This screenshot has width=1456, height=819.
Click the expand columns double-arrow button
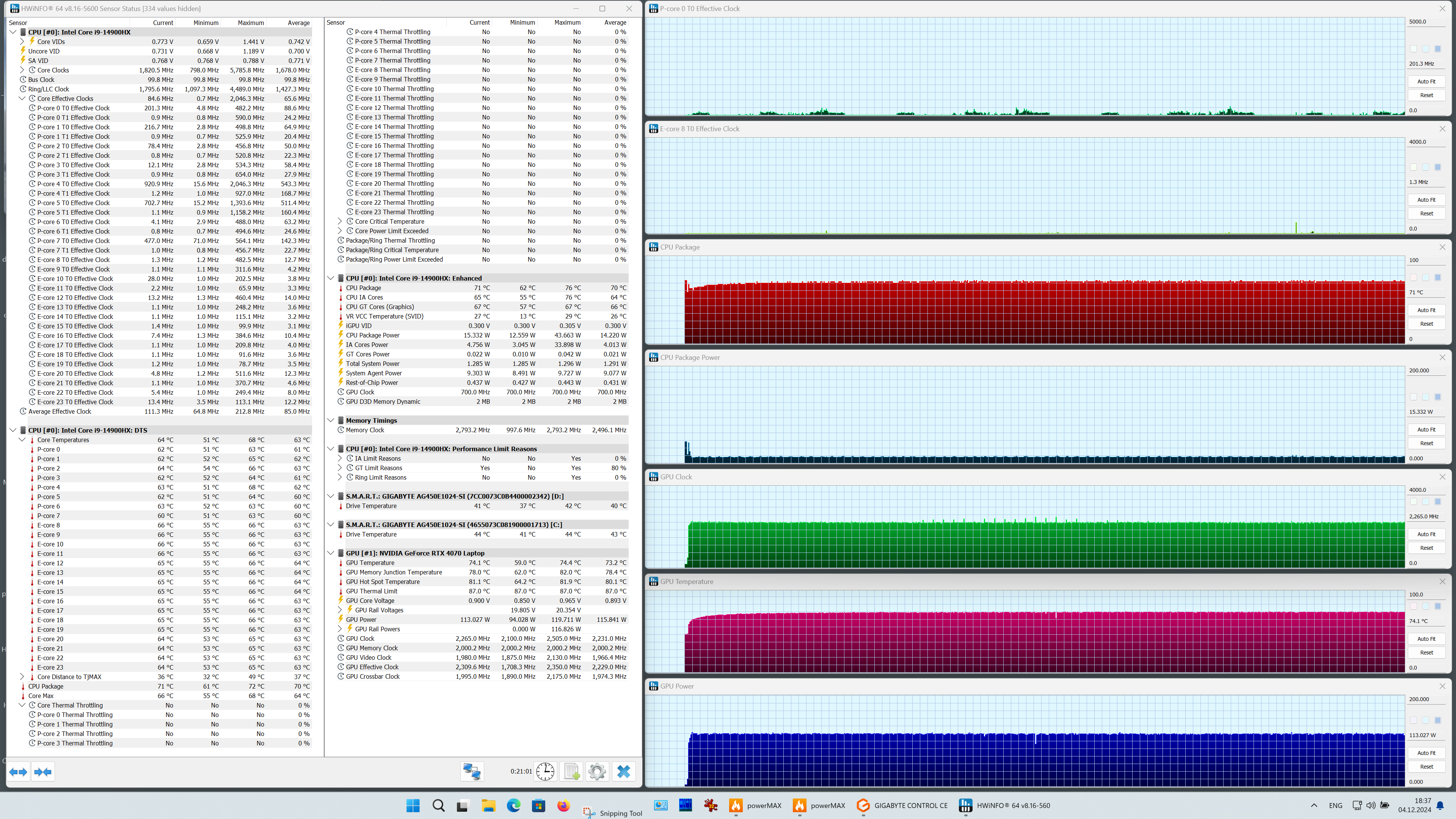pos(19,772)
